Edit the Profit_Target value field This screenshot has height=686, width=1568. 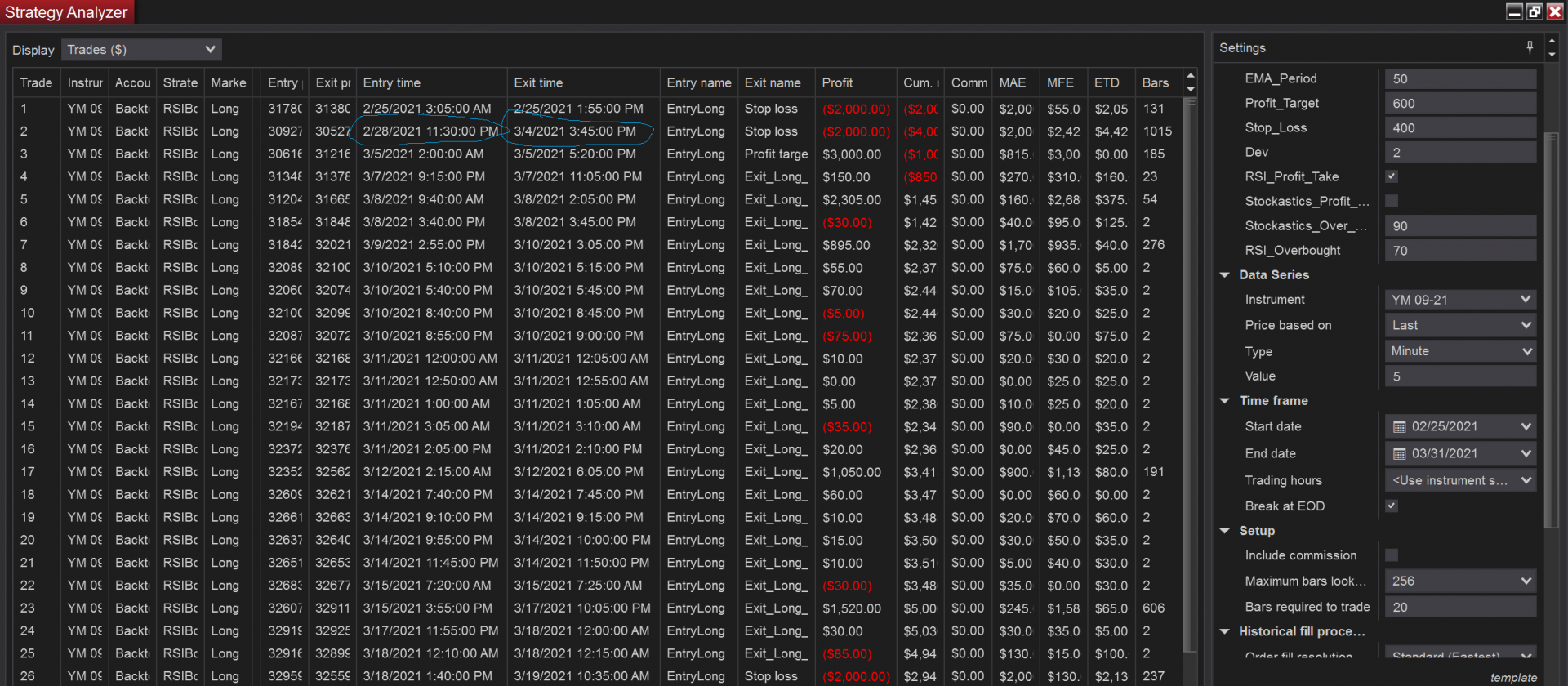pyautogui.click(x=1460, y=103)
